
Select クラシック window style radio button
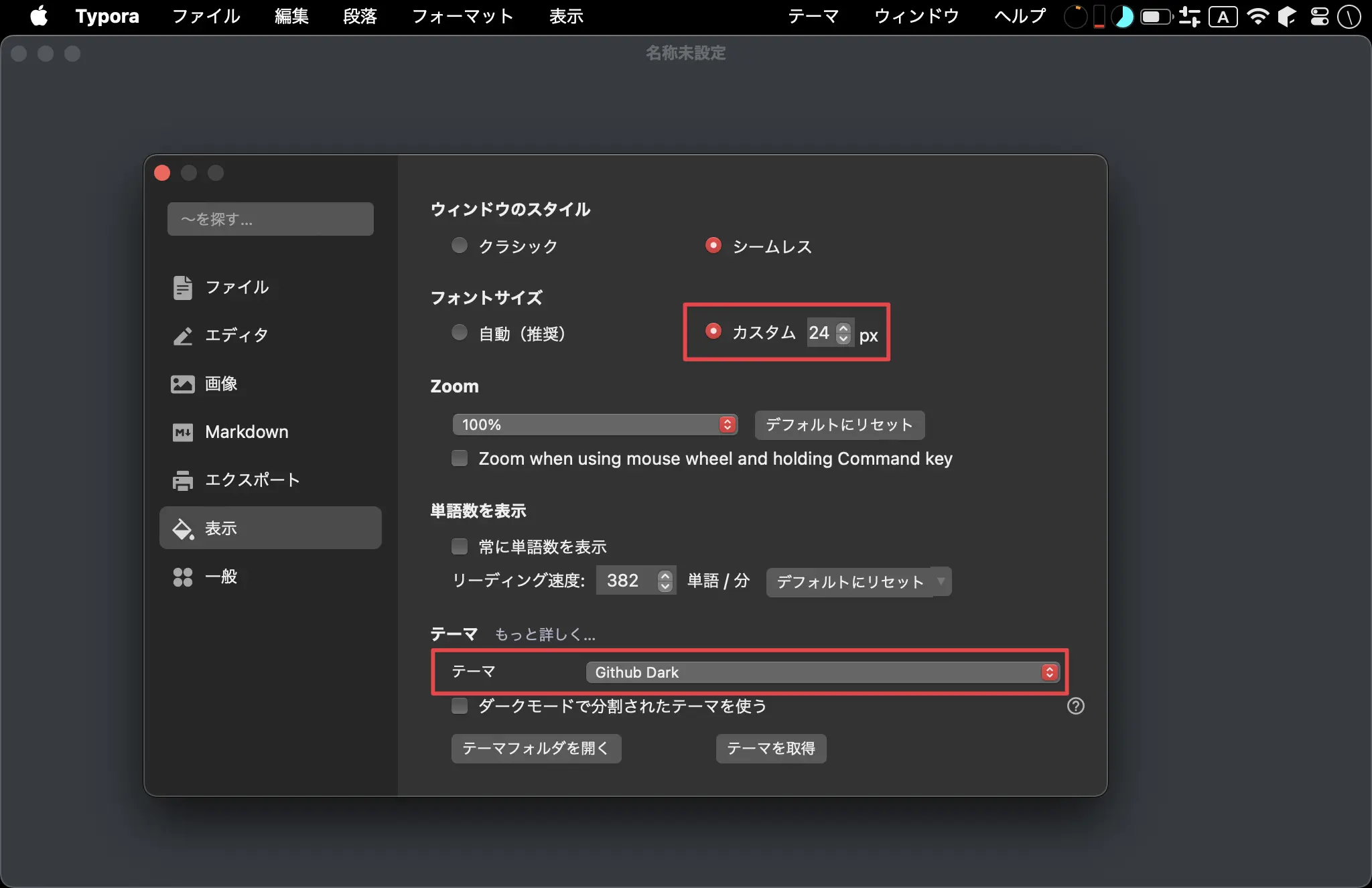[x=459, y=245]
